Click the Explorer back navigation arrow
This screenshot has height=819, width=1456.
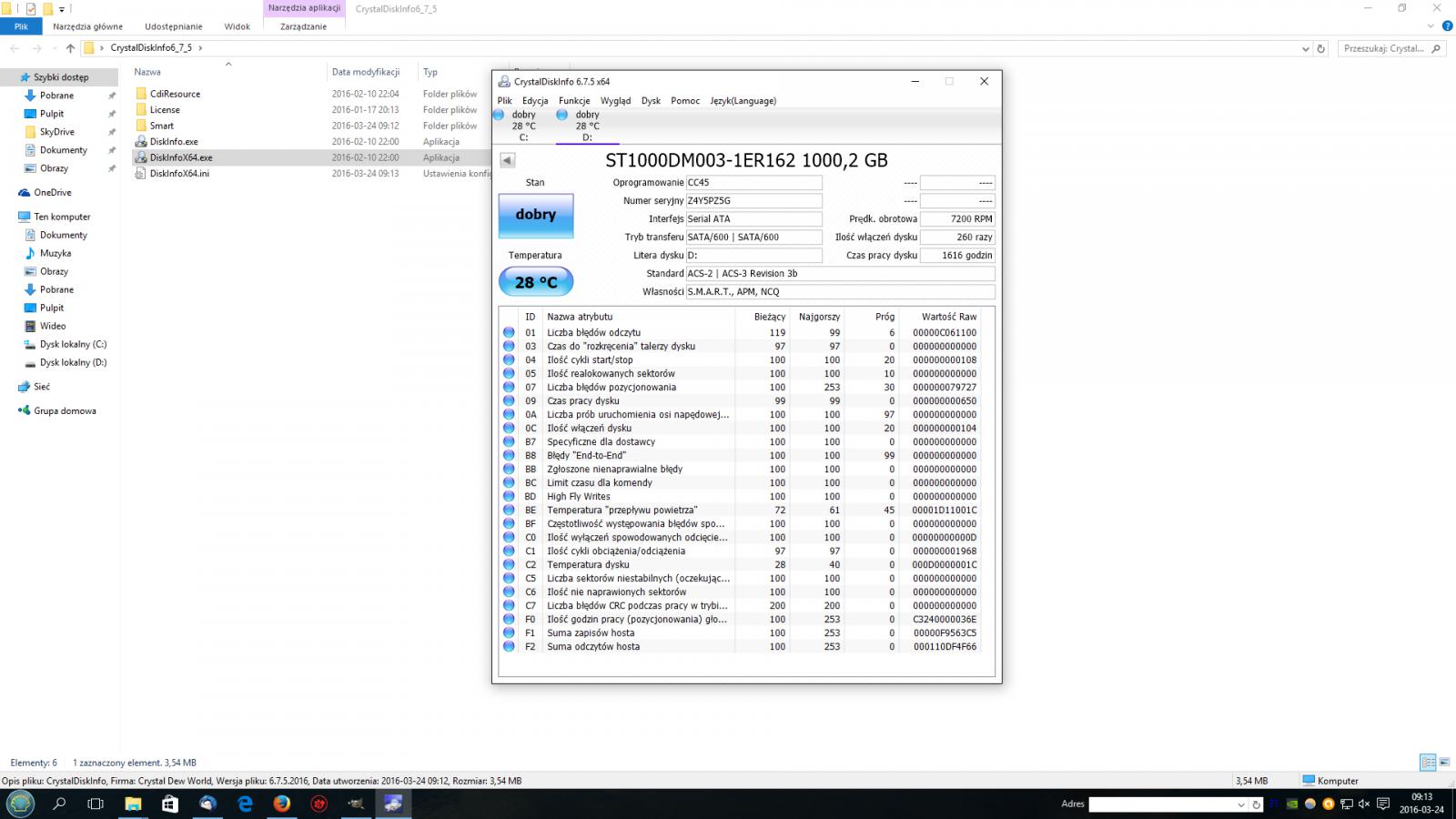(x=15, y=48)
